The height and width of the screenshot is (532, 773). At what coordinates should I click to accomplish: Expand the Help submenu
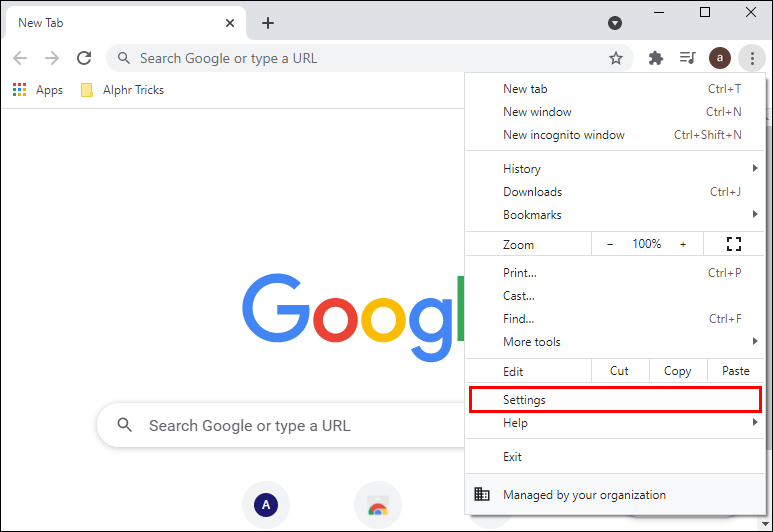(x=615, y=423)
